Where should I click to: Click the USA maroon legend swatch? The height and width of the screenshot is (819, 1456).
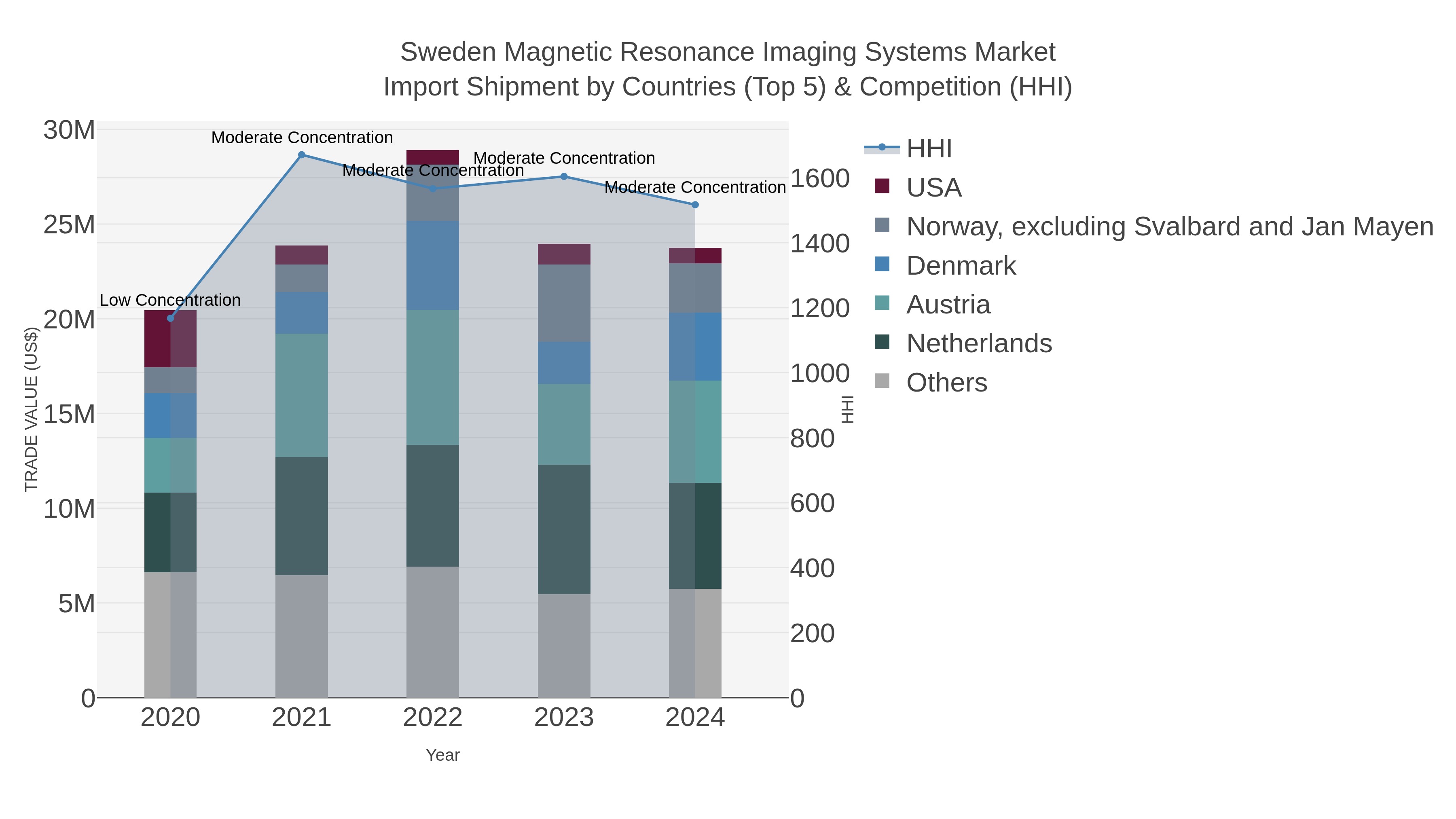coord(882,186)
